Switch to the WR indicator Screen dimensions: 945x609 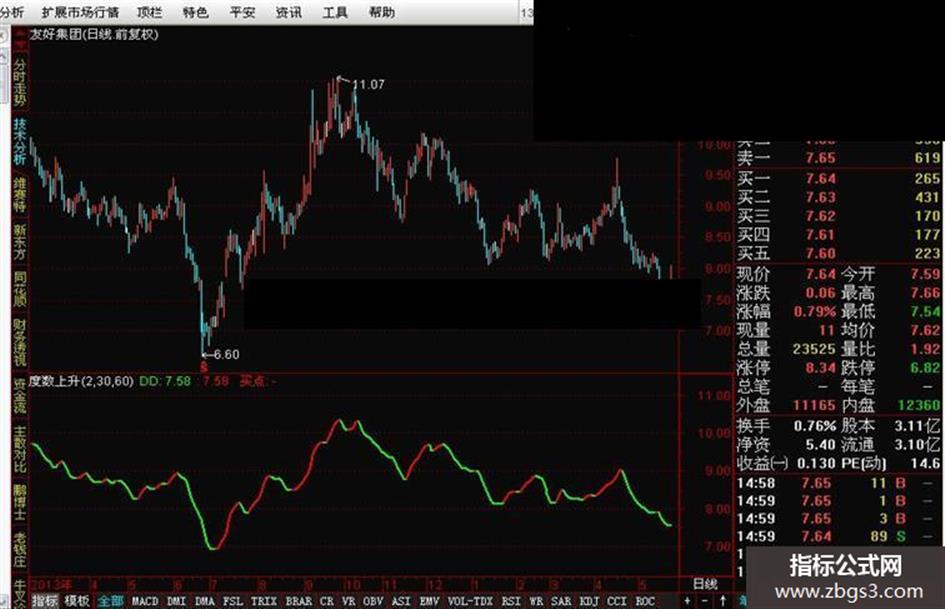tap(536, 601)
